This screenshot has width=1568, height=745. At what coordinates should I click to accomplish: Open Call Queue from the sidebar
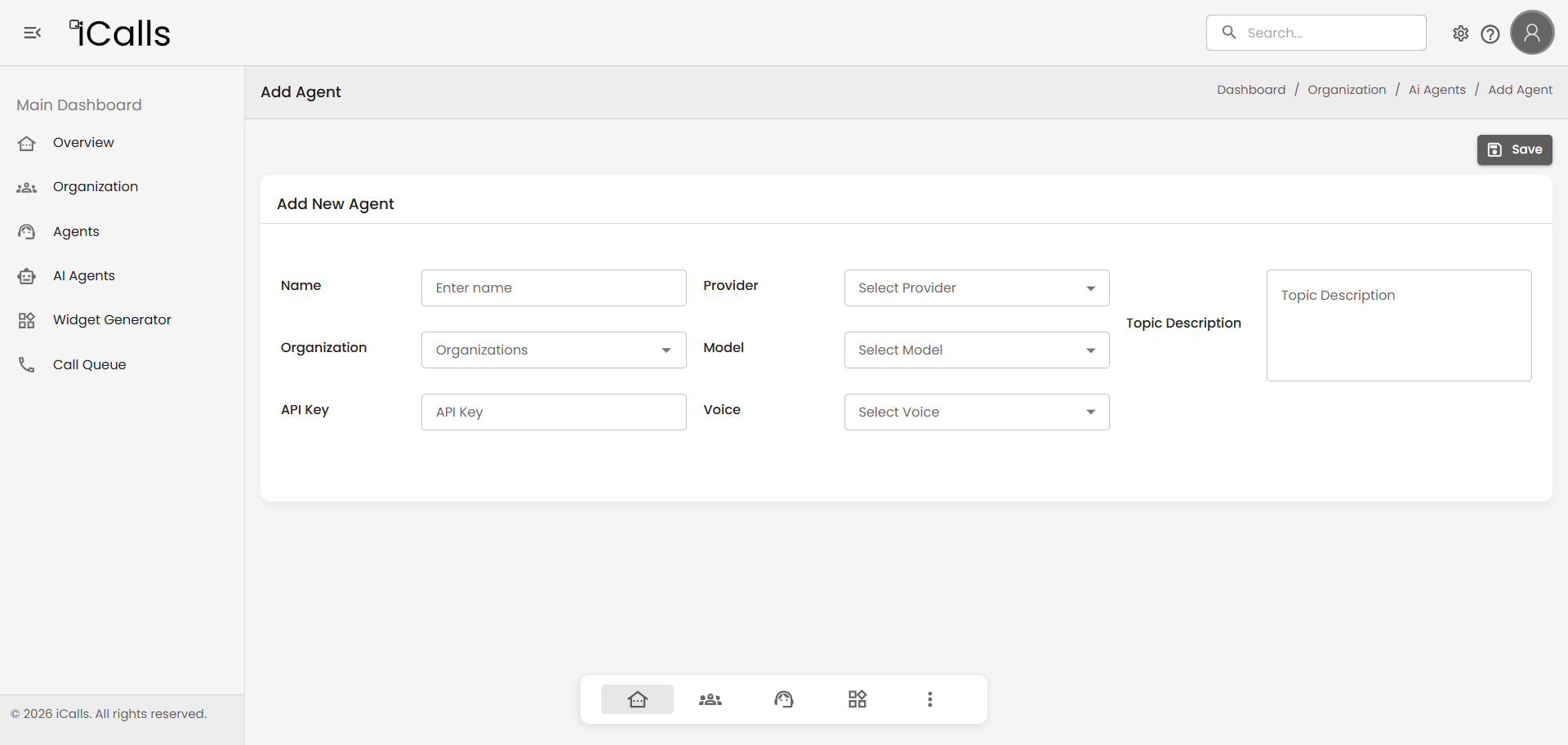point(89,364)
